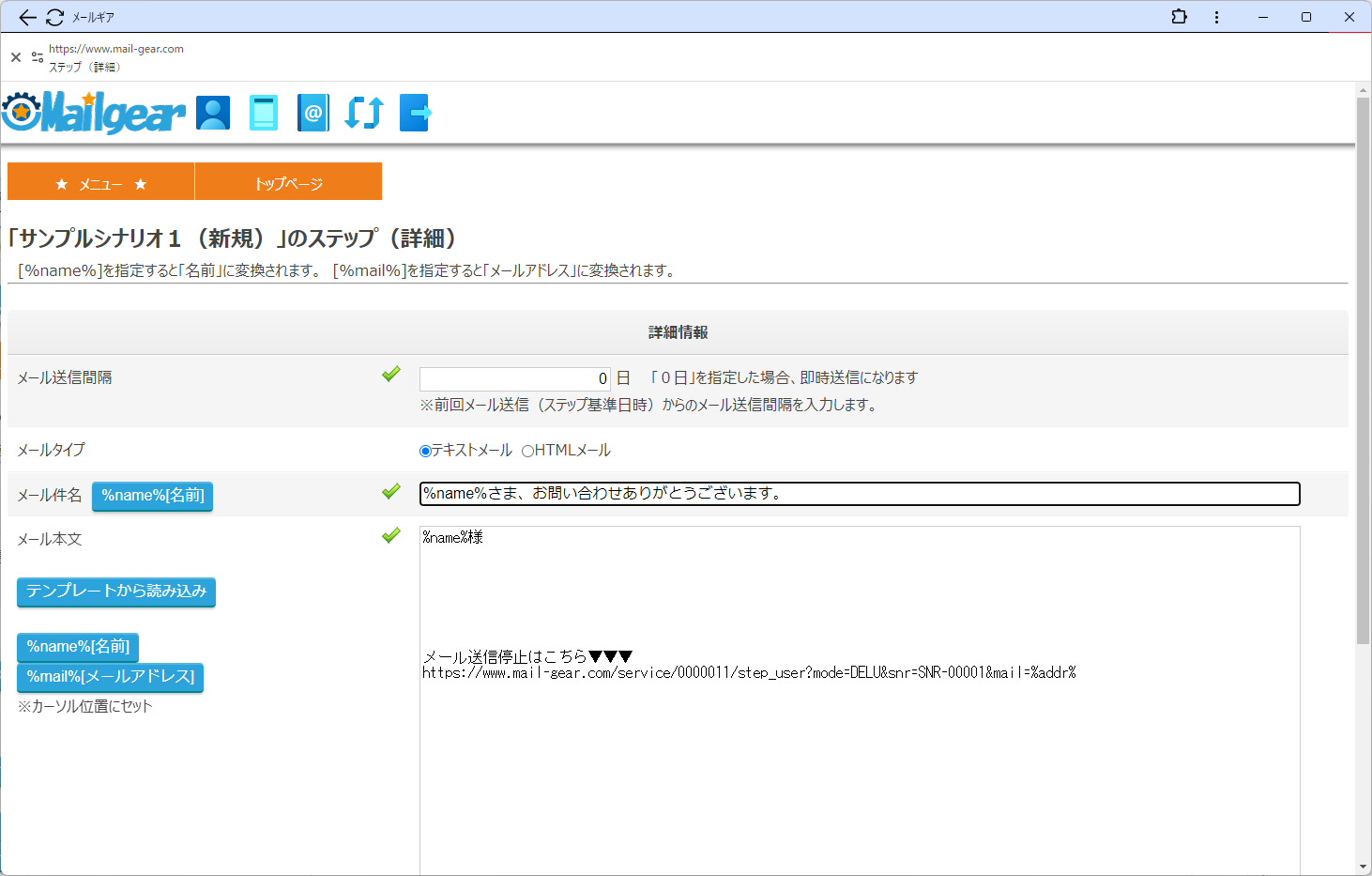
Task: Click the vertical page scrollbar
Action: coord(1364,370)
